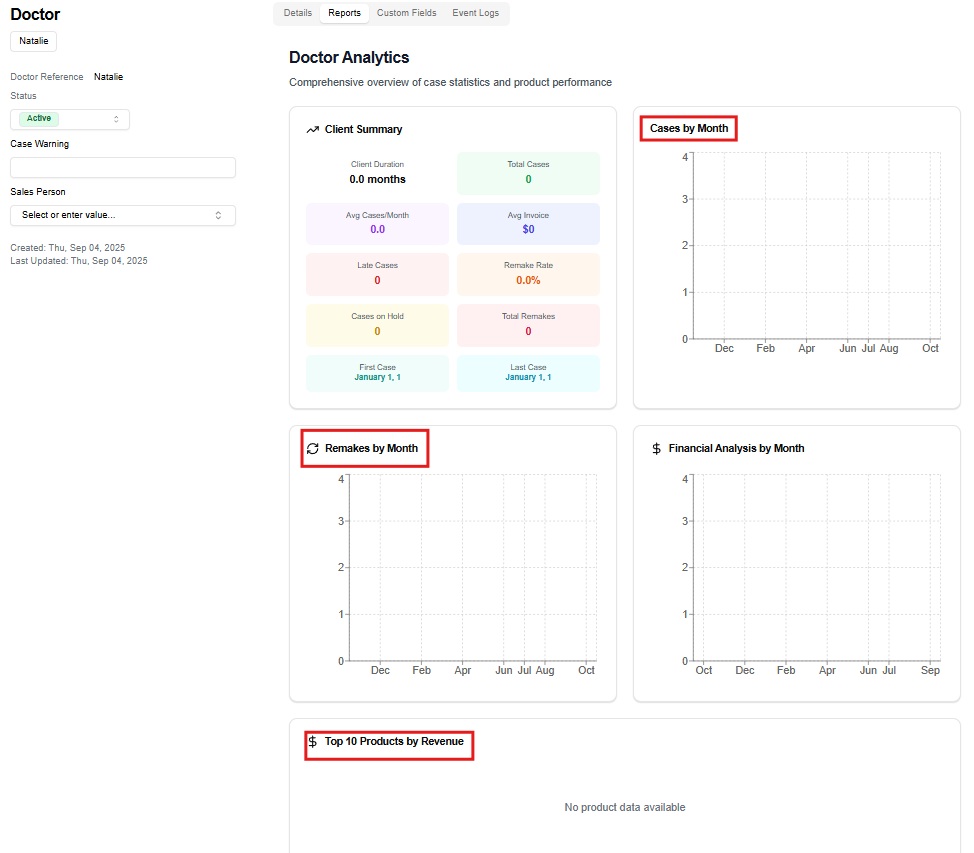This screenshot has height=853, width=974.
Task: Click the First Case date card
Action: (x=377, y=373)
